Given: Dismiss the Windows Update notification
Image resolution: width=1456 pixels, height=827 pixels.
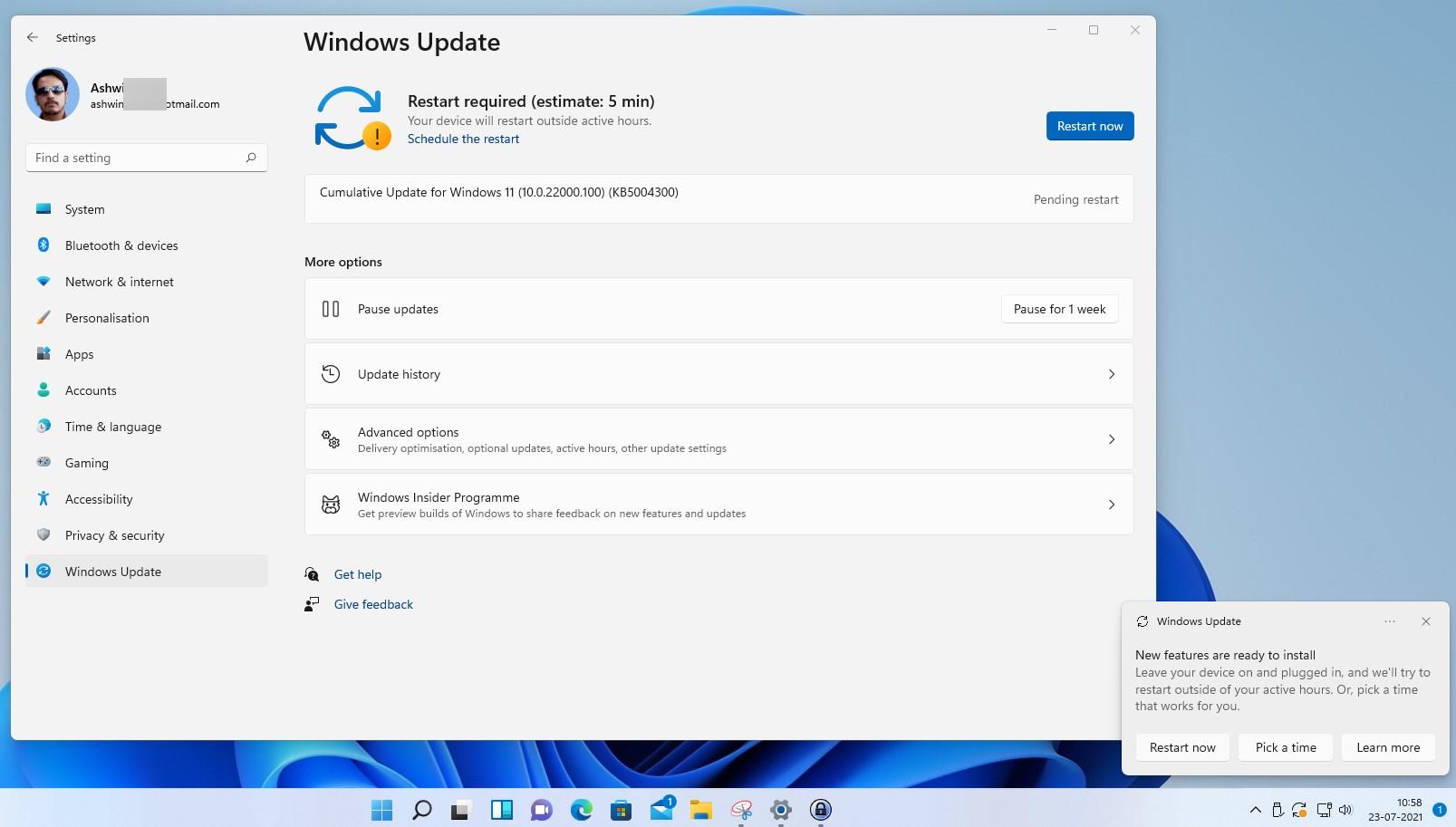Looking at the screenshot, I should pyautogui.click(x=1426, y=621).
